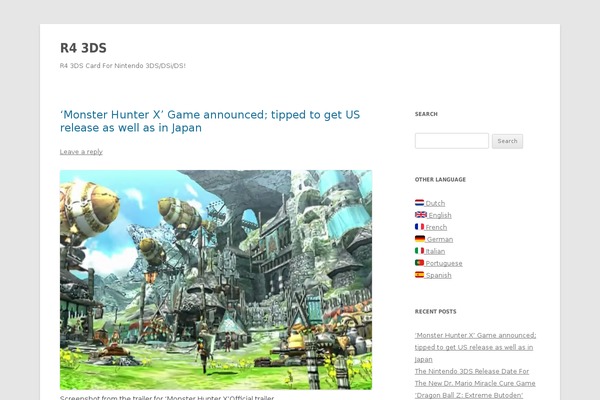
Task: Switch language to English
Action: click(x=439, y=216)
